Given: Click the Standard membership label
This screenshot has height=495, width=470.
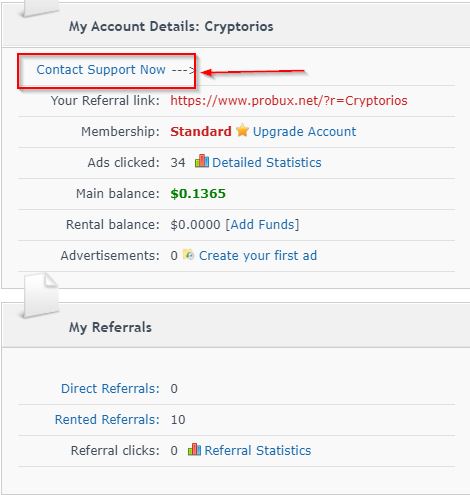Looking at the screenshot, I should tap(201, 131).
